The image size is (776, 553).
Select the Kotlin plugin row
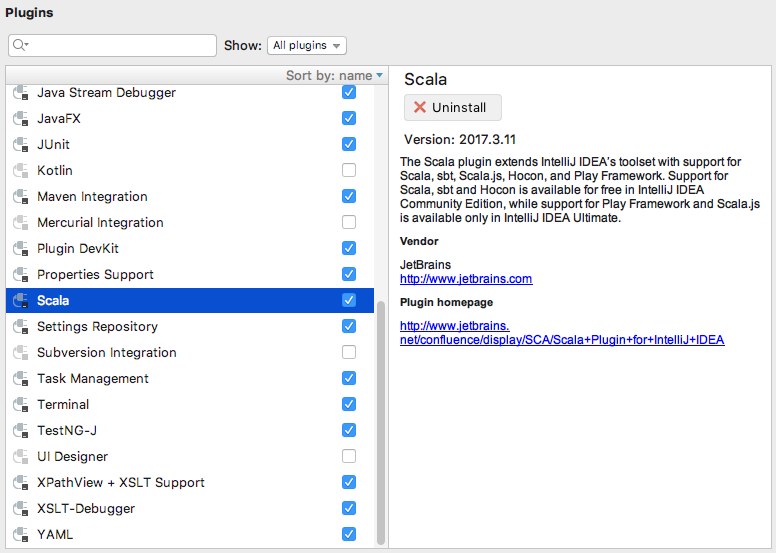190,170
